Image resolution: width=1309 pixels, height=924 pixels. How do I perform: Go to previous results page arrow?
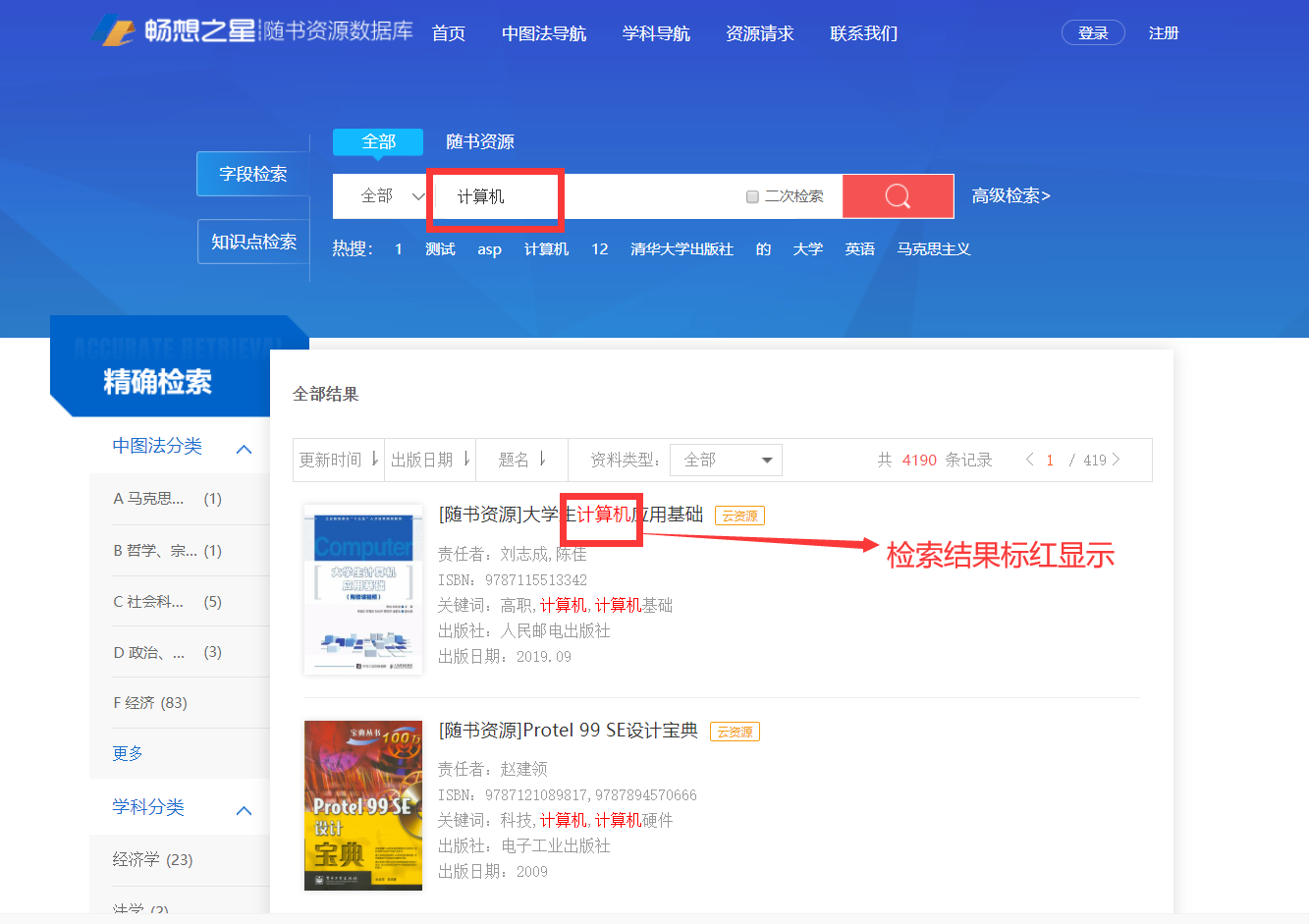click(1029, 460)
